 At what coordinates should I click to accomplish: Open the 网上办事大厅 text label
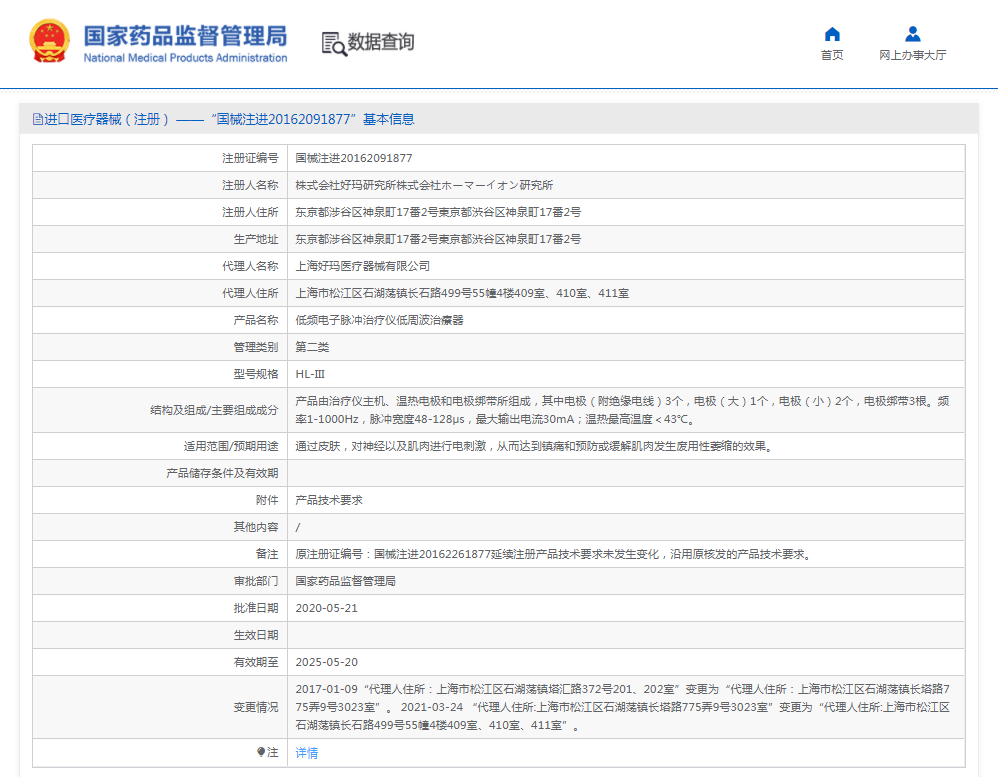click(912, 55)
